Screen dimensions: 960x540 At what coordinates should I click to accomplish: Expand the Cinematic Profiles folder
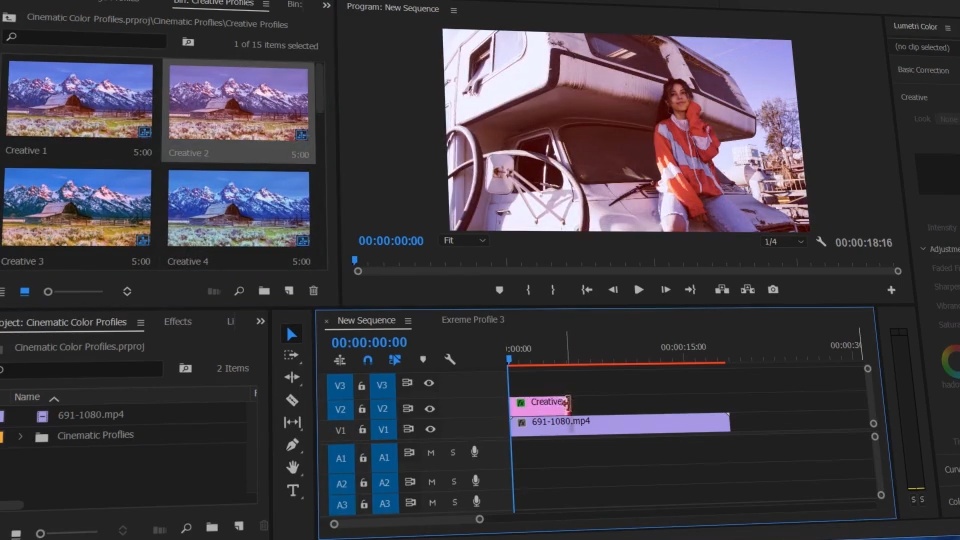point(20,437)
